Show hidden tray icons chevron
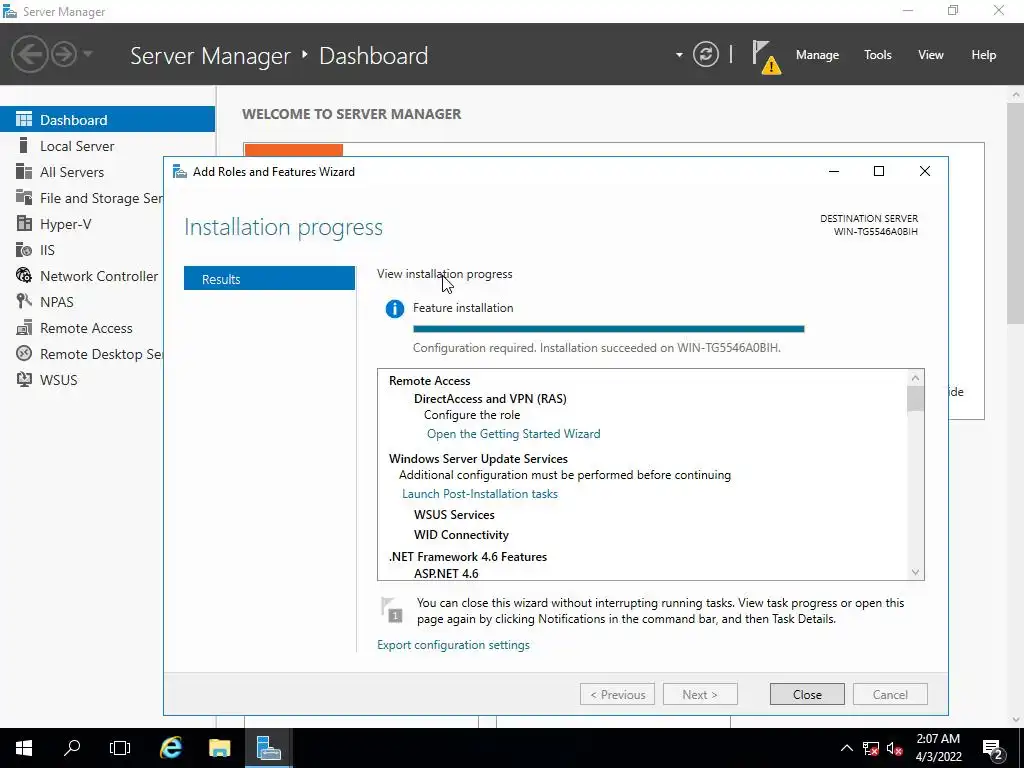 [846, 748]
